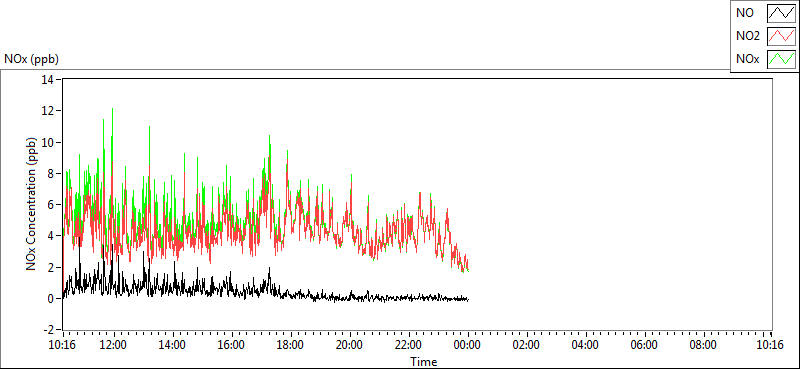The height and width of the screenshot is (369, 800).
Task: Click the NOx Concentration (ppb) axis label
Action: point(32,203)
